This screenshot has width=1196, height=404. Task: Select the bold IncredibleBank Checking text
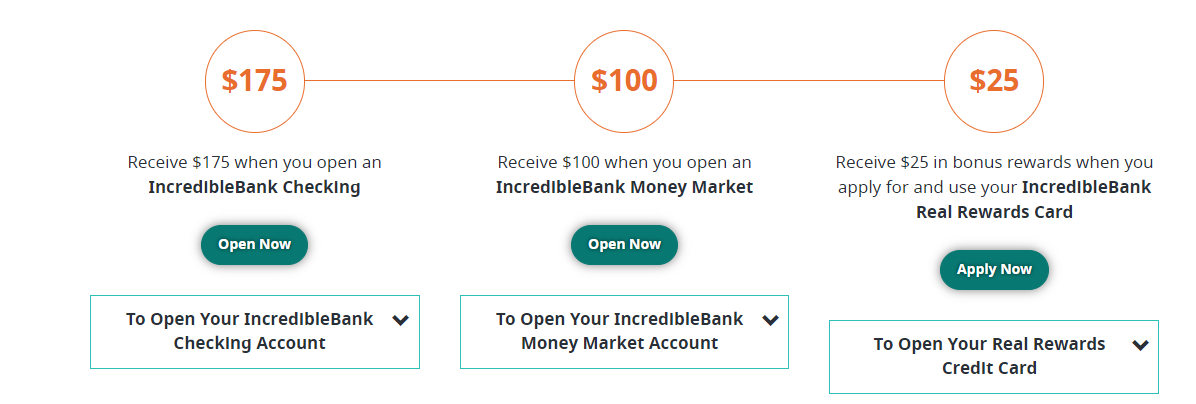pyautogui.click(x=255, y=188)
